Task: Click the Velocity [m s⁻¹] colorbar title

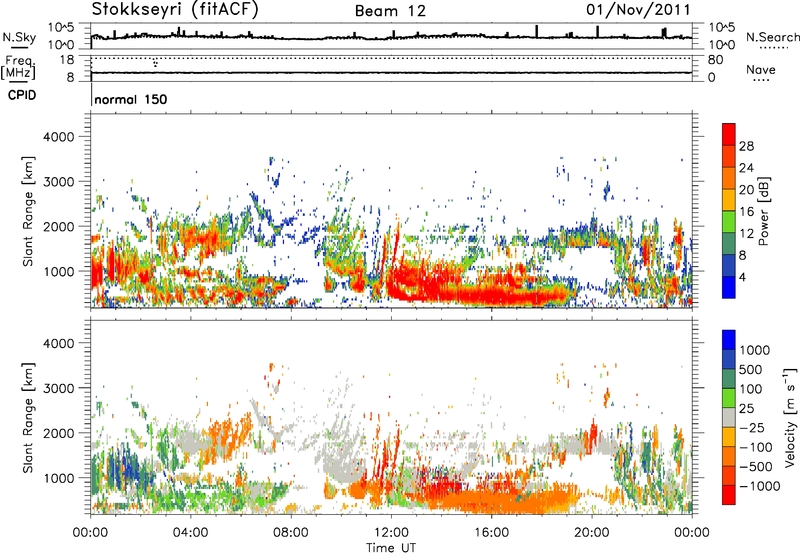Action: click(789, 417)
